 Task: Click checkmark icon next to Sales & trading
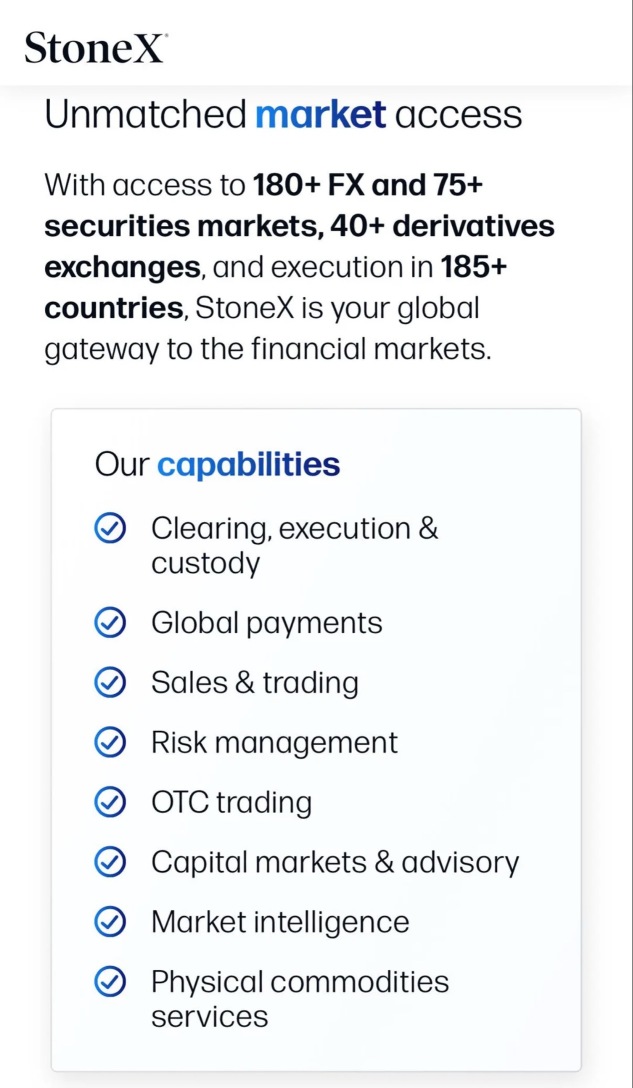pos(109,683)
